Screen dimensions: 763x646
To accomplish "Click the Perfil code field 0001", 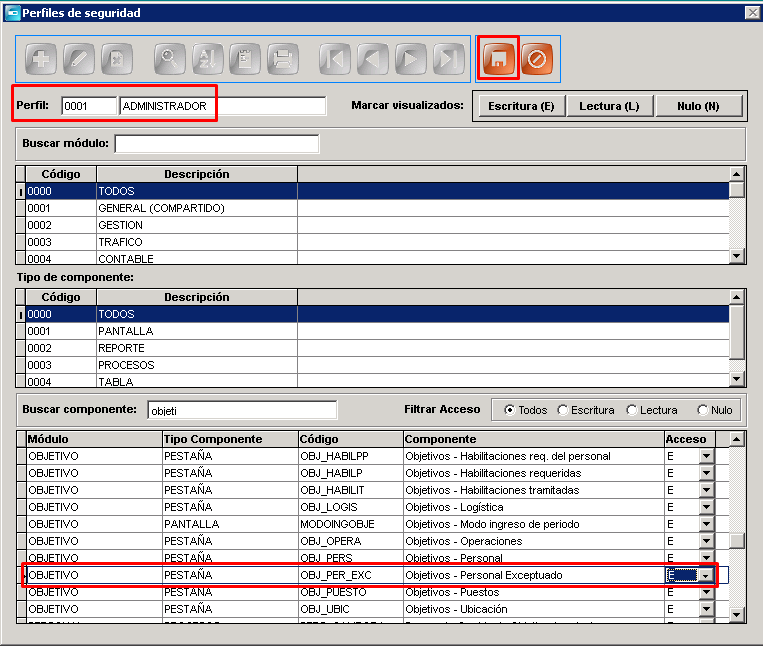I will click(x=89, y=106).
